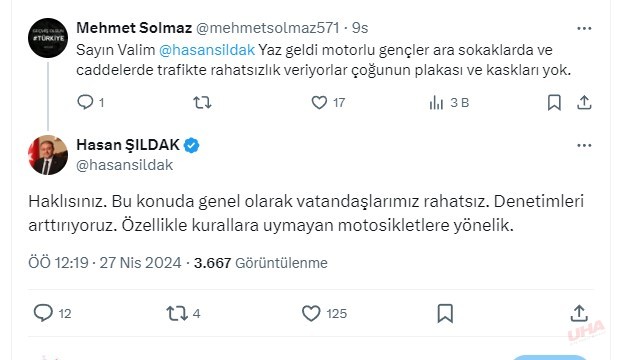The image size is (627, 360).
Task: Retweet Hasan ŞILDAK's tweet with 4 retweets
Action: pyautogui.click(x=177, y=314)
